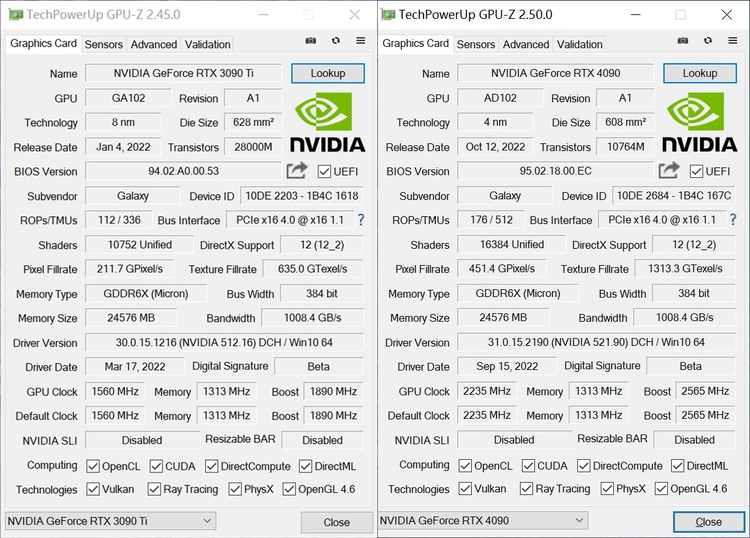Image resolution: width=750 pixels, height=538 pixels.
Task: Click Bus Interface question mark in RTX 4090 window
Action: (732, 220)
